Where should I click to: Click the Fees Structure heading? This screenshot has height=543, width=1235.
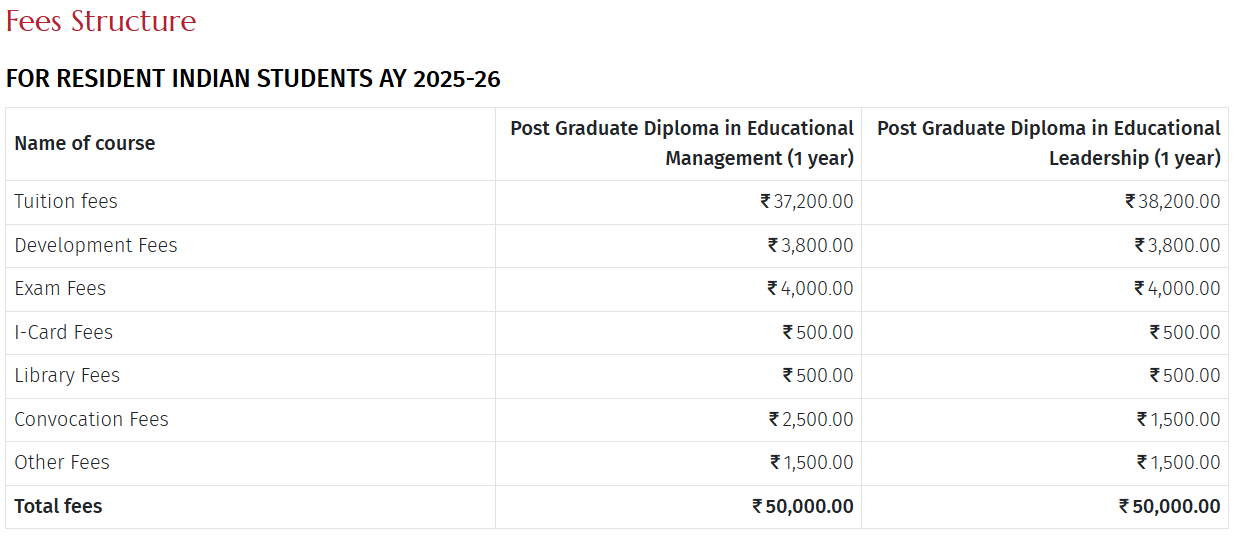coord(101,21)
